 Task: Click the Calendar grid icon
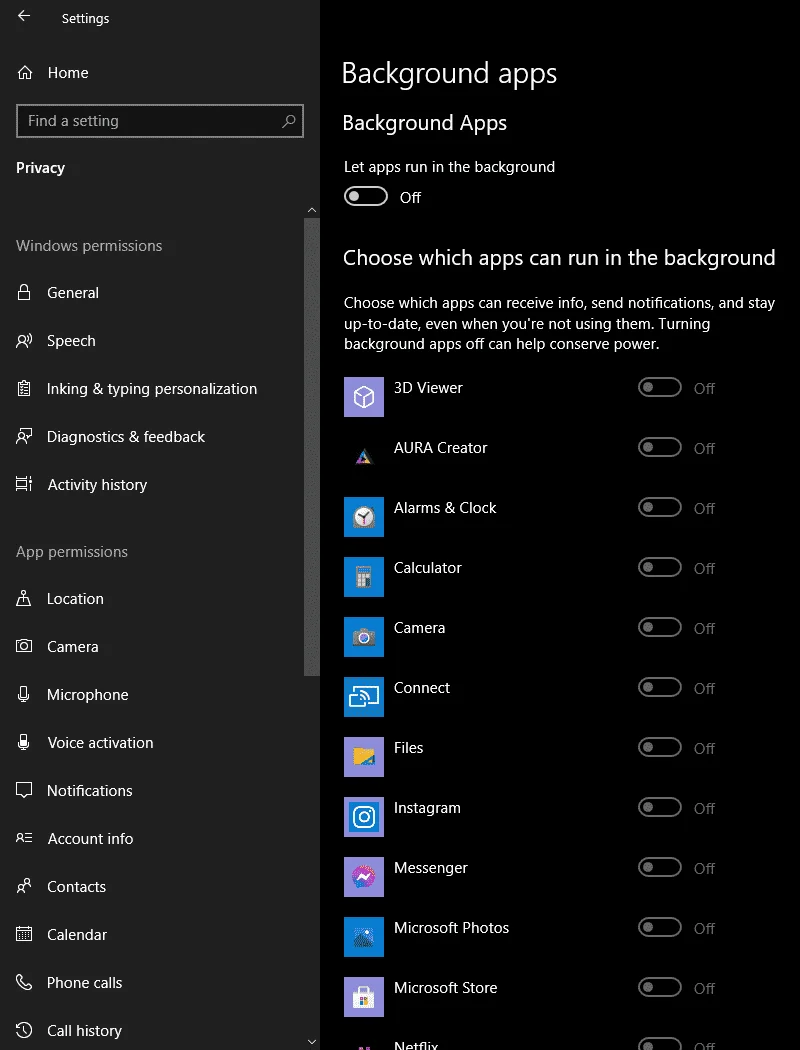(24, 933)
